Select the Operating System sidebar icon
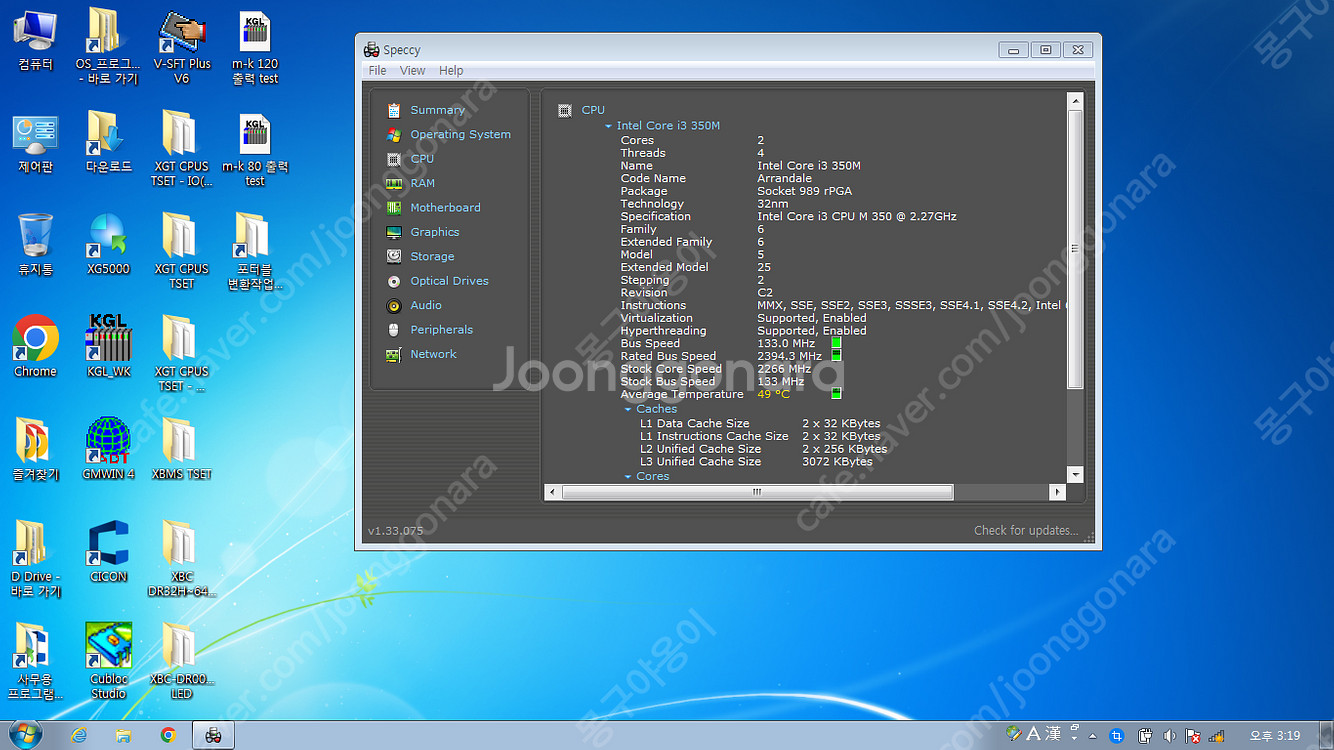1334x750 pixels. click(393, 134)
